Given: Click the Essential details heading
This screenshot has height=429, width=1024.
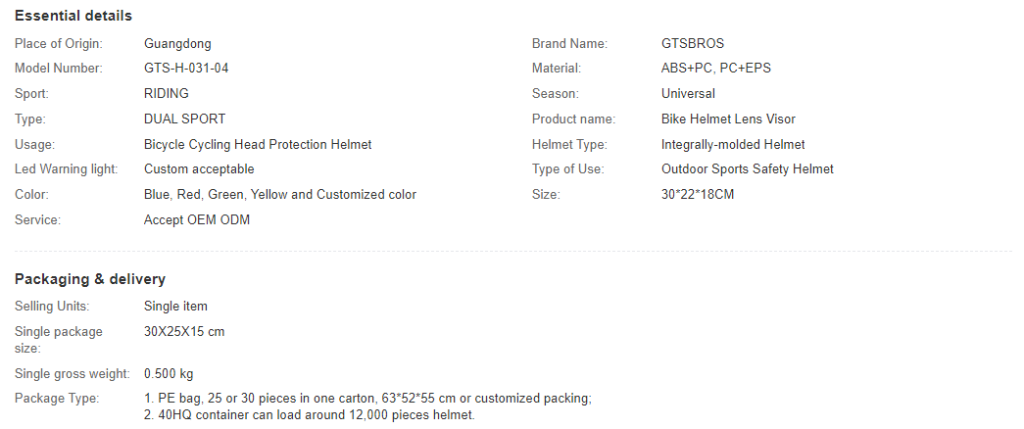Looking at the screenshot, I should point(73,16).
